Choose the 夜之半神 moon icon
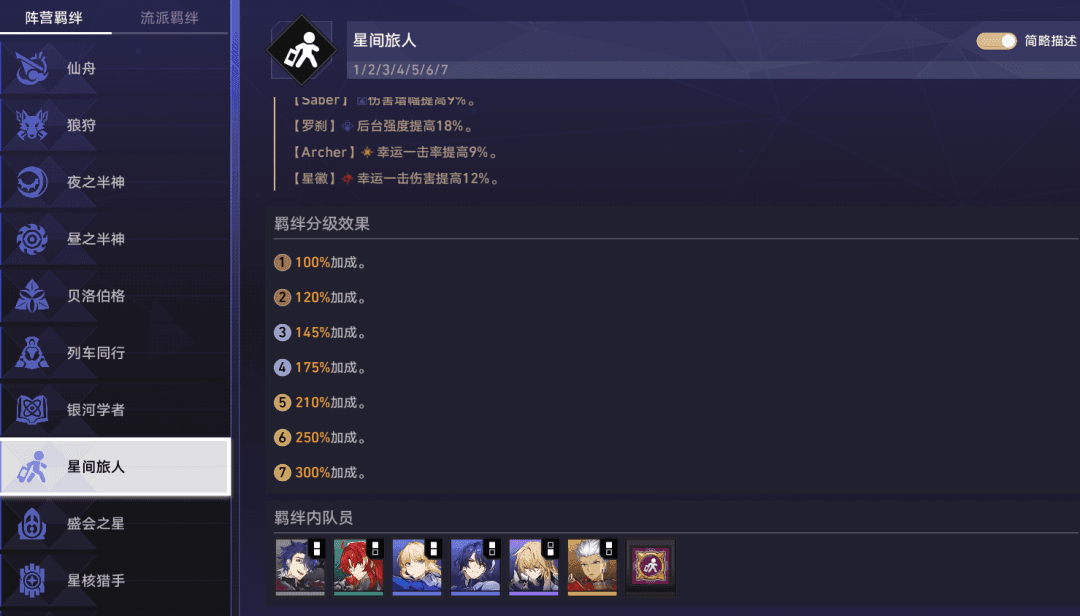The image size is (1080, 616). 32,182
